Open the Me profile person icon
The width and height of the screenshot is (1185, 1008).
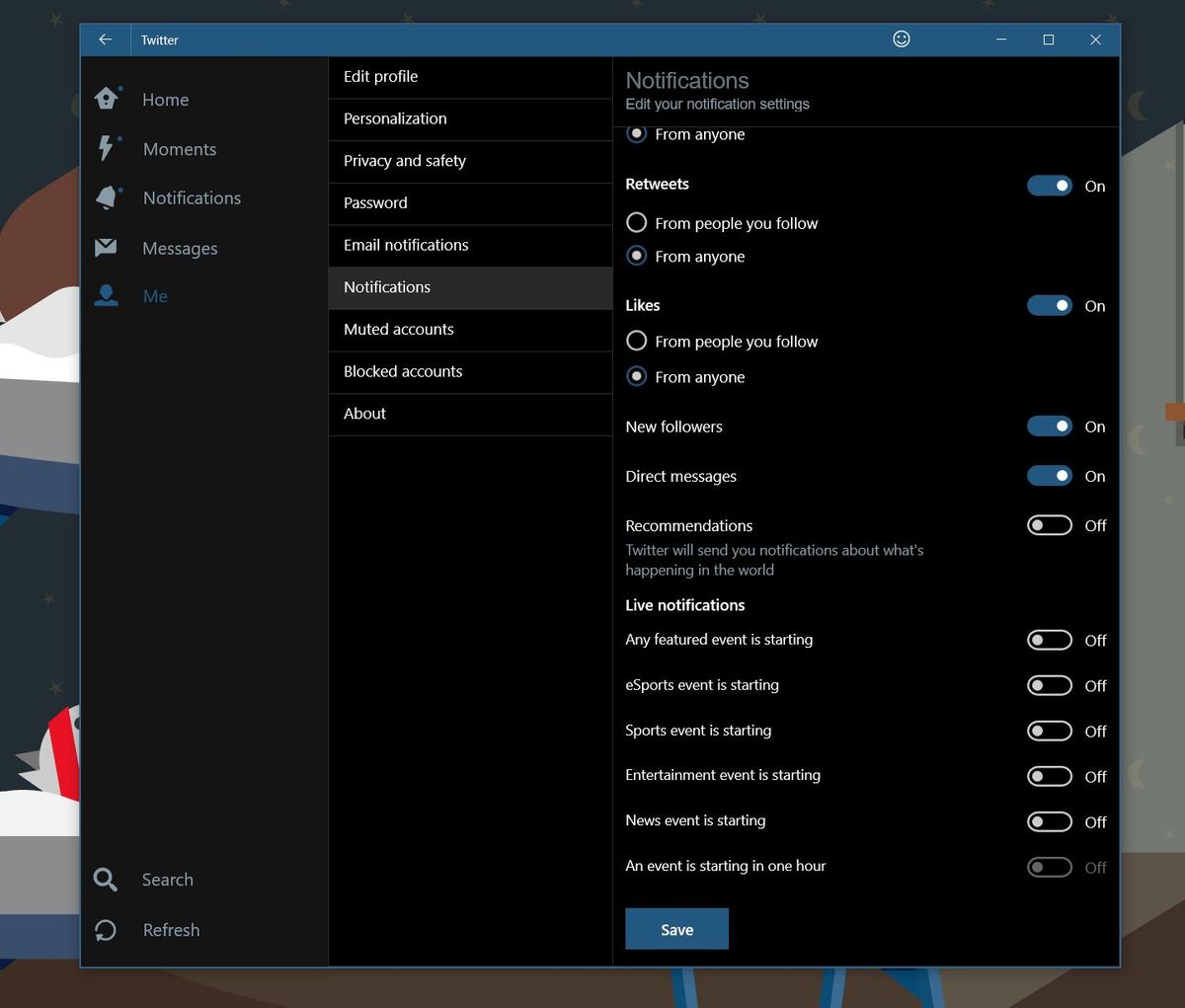click(106, 295)
